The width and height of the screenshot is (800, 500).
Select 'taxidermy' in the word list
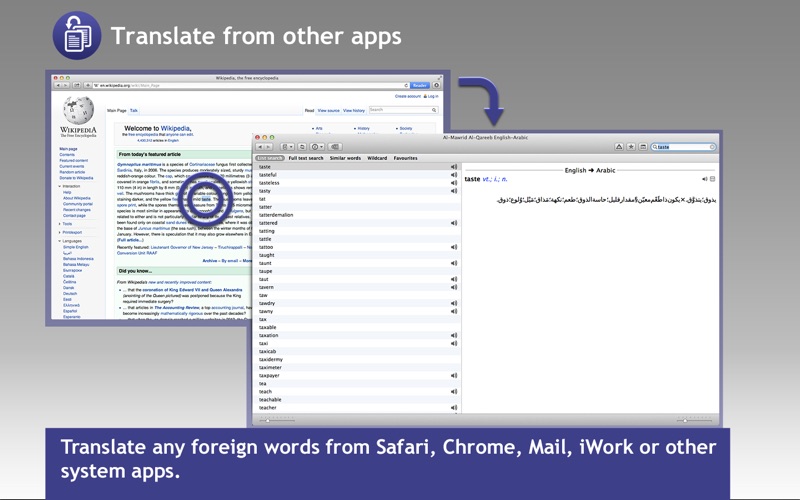click(357, 359)
